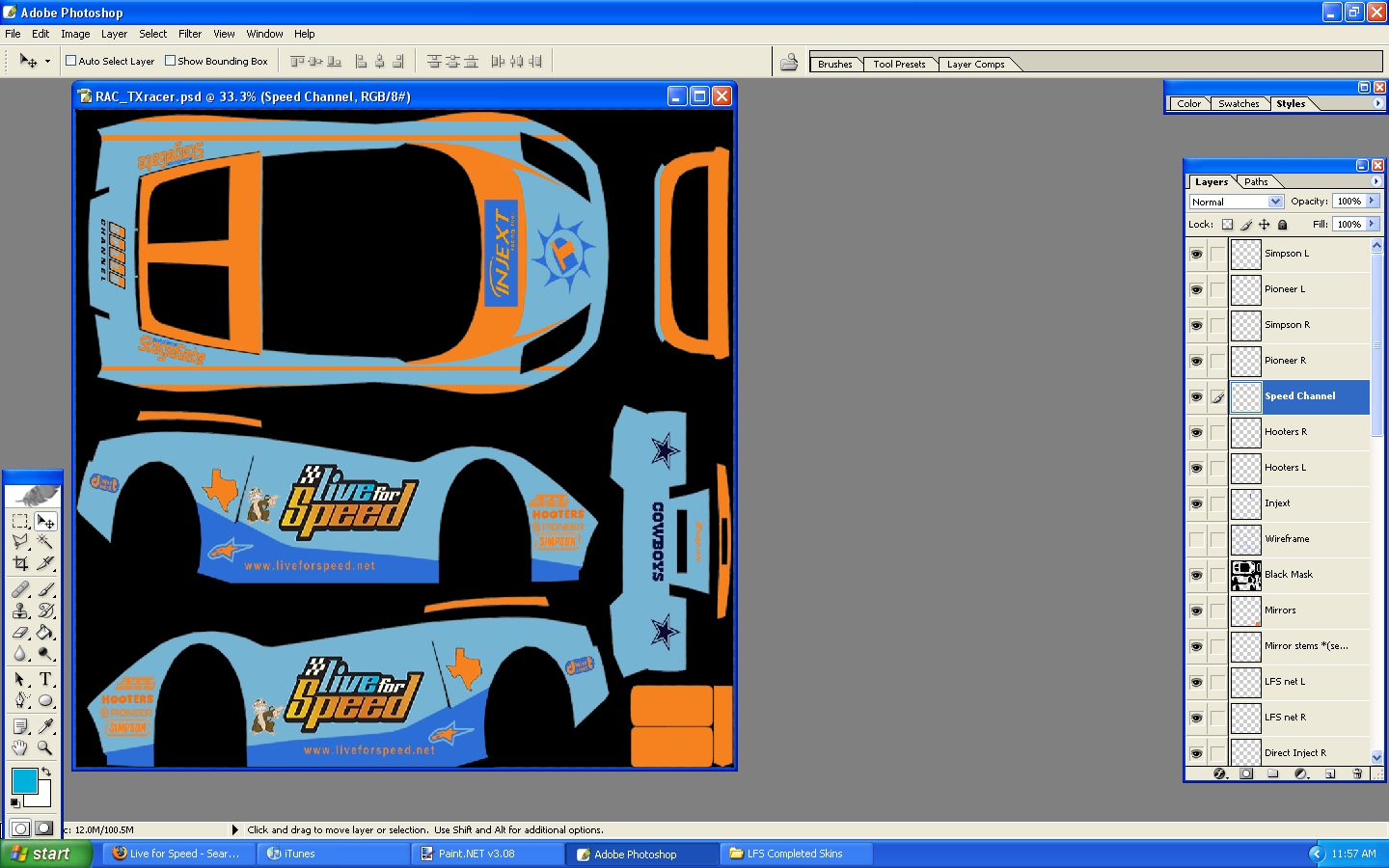
Task: Open the Layer Comps tab
Action: 975,65
